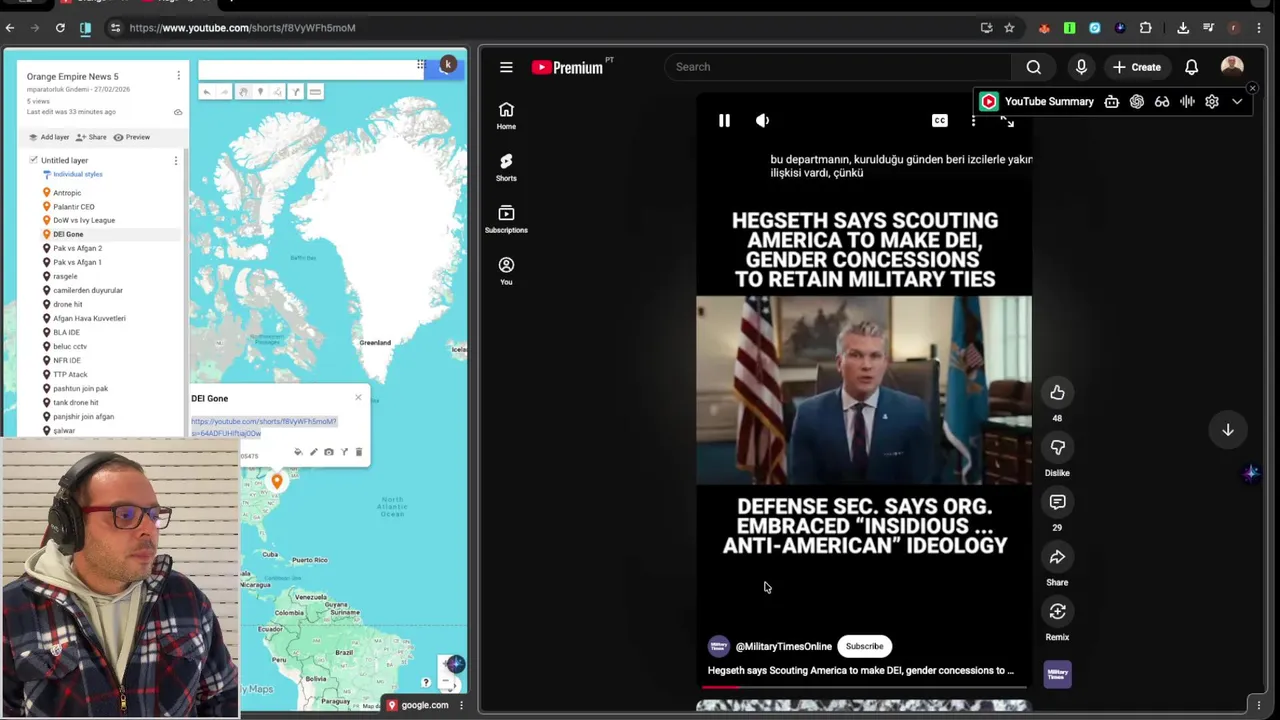Share the Short using the arrow icon

[1057, 557]
